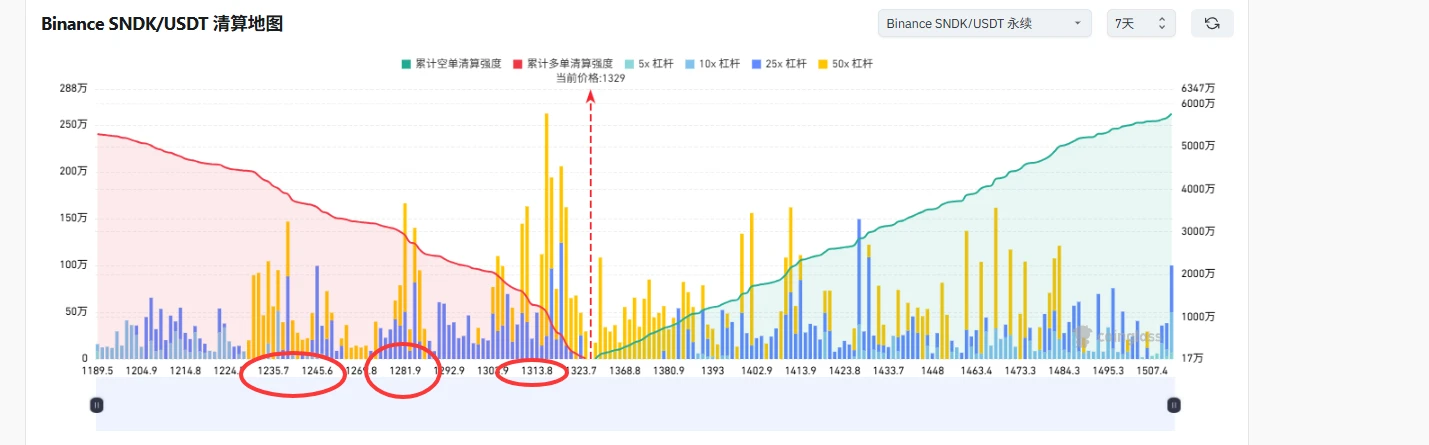Click the 1484.3 x-axis label
1429x445 pixels.
pos(1064,371)
